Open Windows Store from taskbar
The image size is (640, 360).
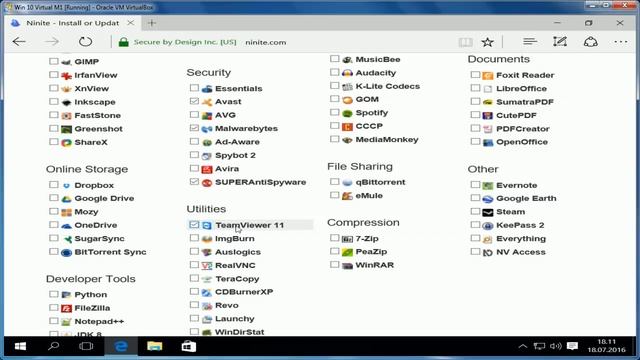[189, 347]
